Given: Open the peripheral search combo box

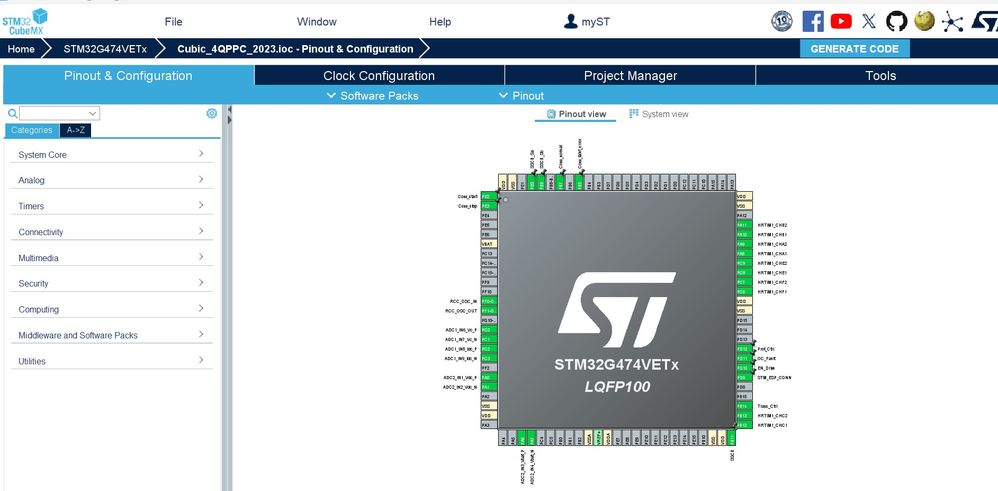Looking at the screenshot, I should coord(59,113).
